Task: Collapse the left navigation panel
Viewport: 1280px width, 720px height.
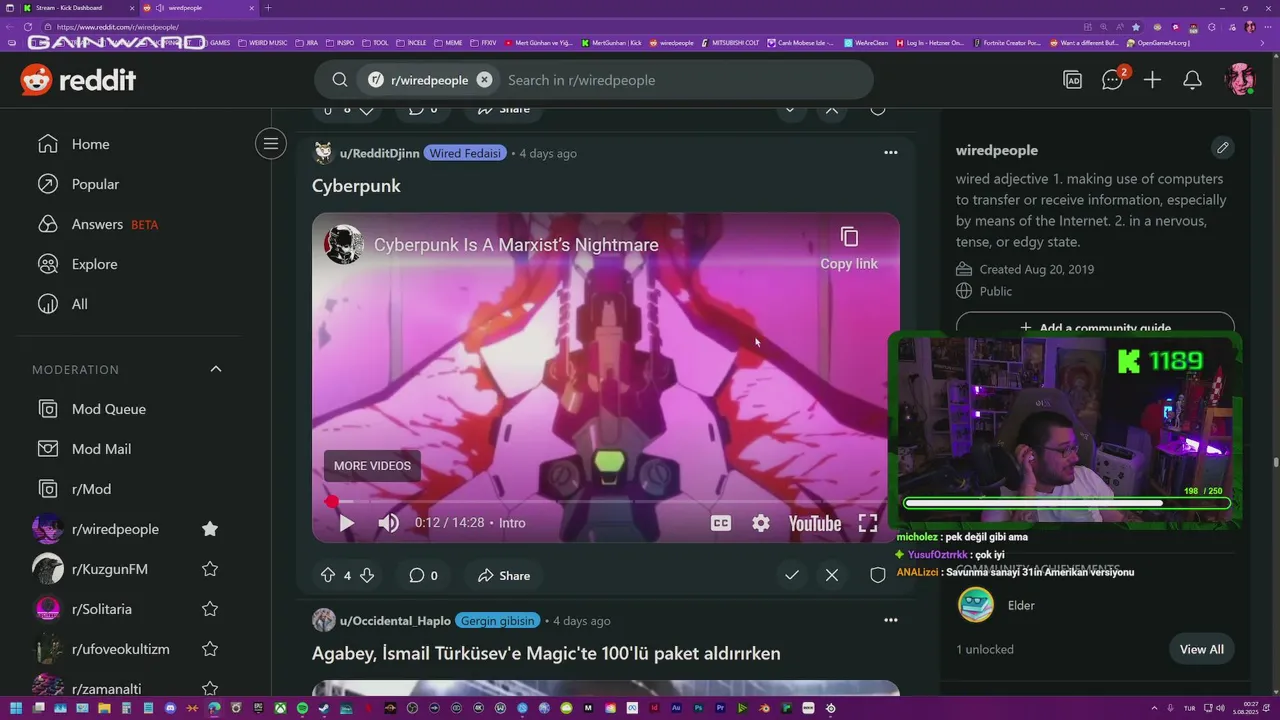Action: [x=270, y=144]
